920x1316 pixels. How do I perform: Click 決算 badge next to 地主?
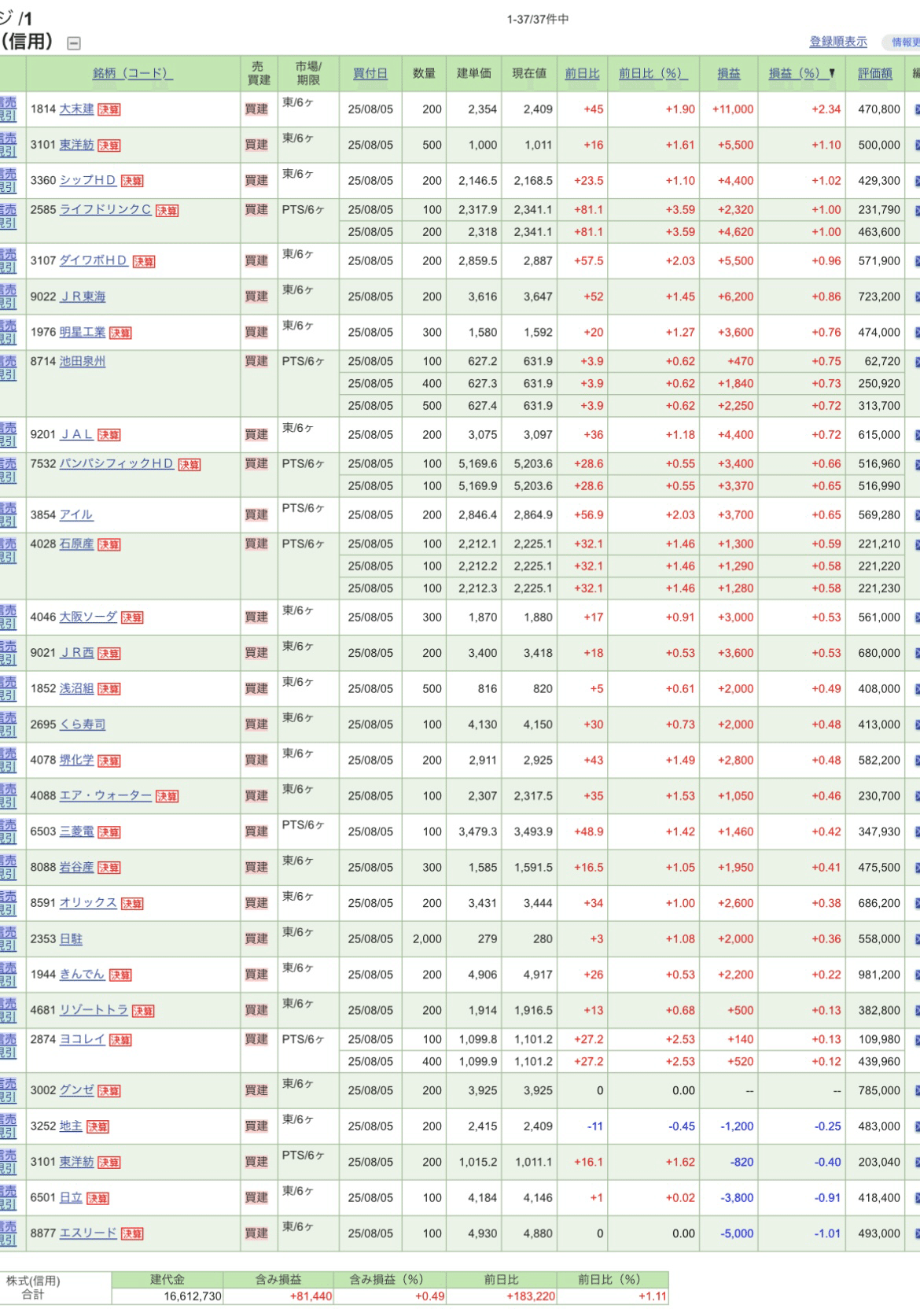click(x=98, y=1126)
